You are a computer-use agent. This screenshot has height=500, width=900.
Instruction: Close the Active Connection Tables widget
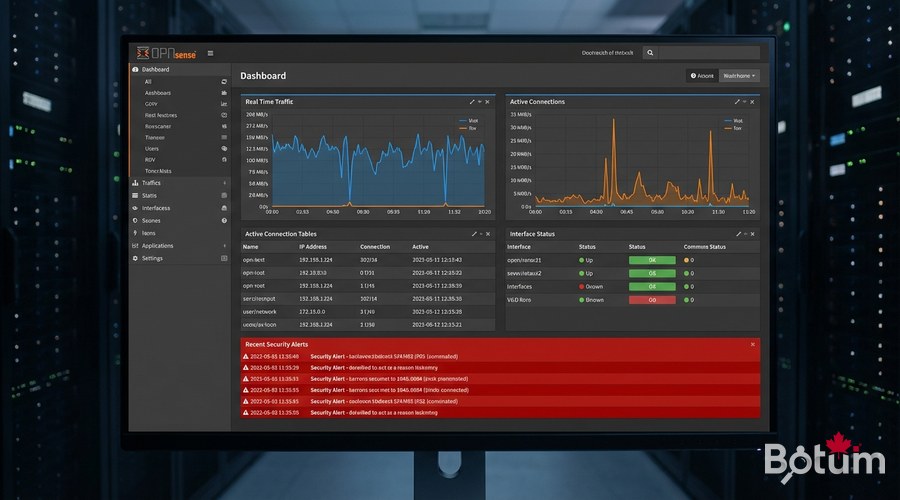(x=488, y=234)
